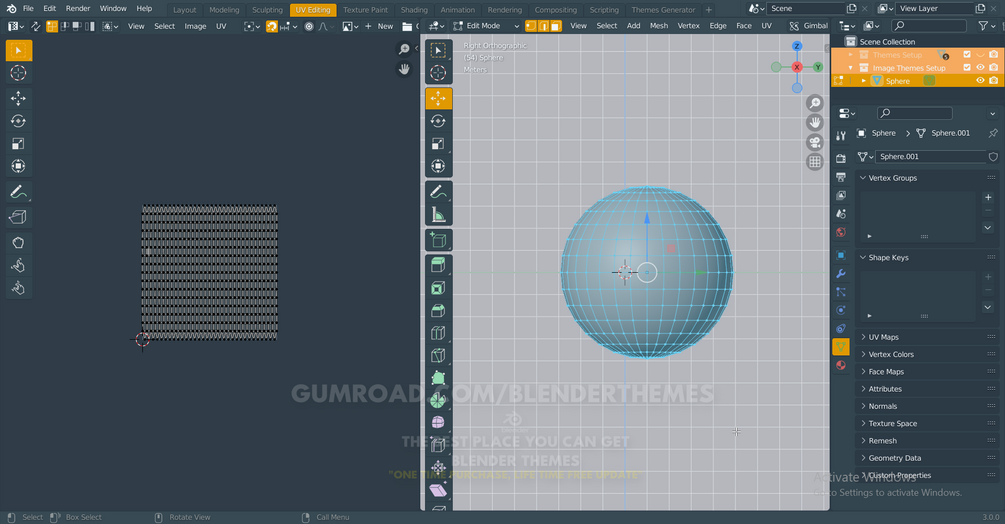Select the Annotate tool in UV editor
Screen dimensions: 1005x524
tap(19, 192)
